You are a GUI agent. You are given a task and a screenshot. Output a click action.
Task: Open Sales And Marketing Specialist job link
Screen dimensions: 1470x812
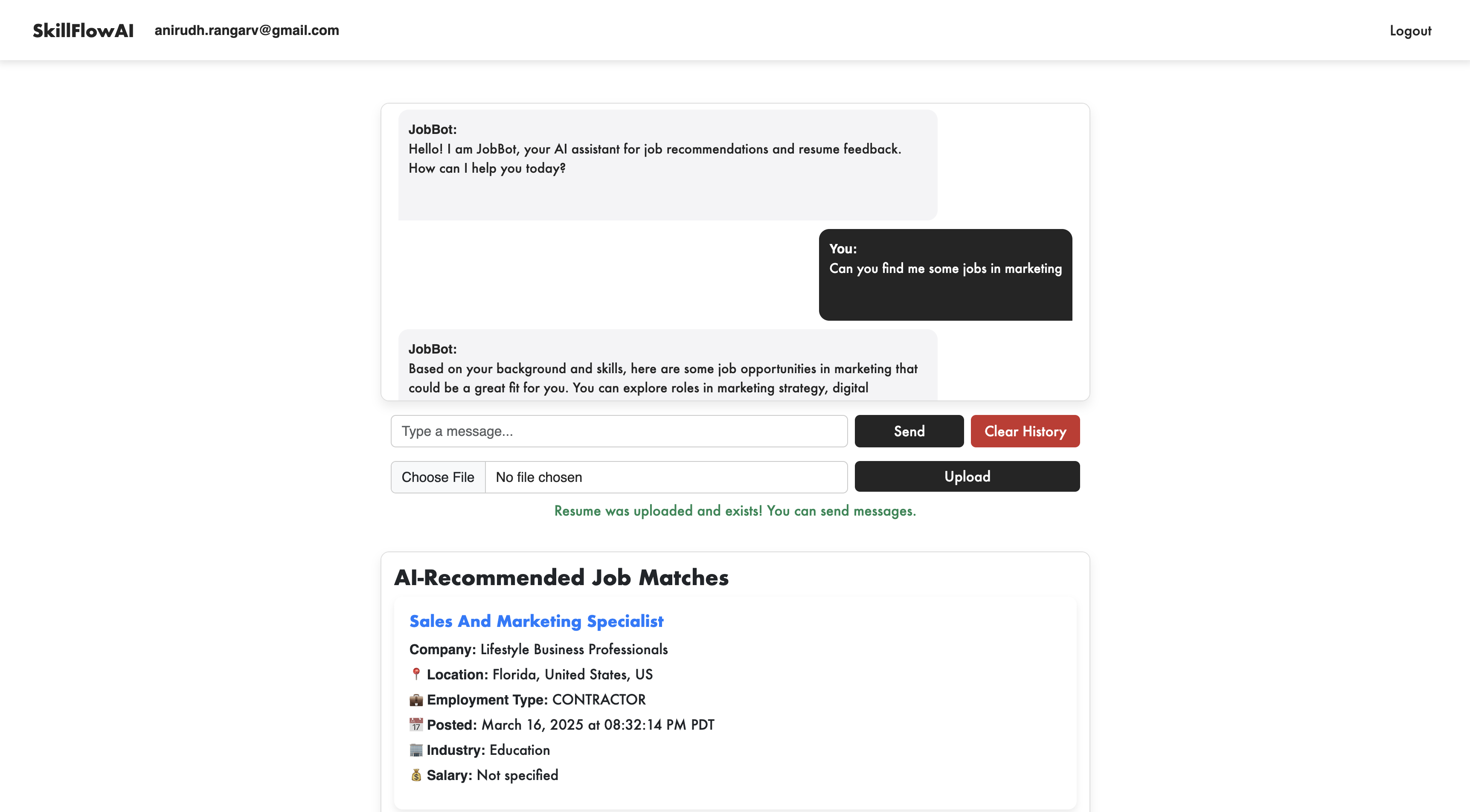pos(536,621)
